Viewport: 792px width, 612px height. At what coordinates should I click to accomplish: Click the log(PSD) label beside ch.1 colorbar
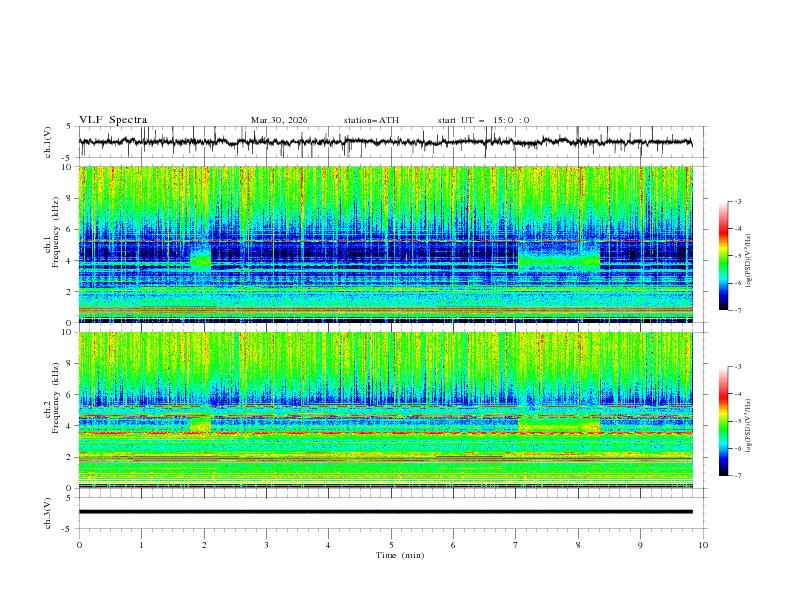(748, 261)
